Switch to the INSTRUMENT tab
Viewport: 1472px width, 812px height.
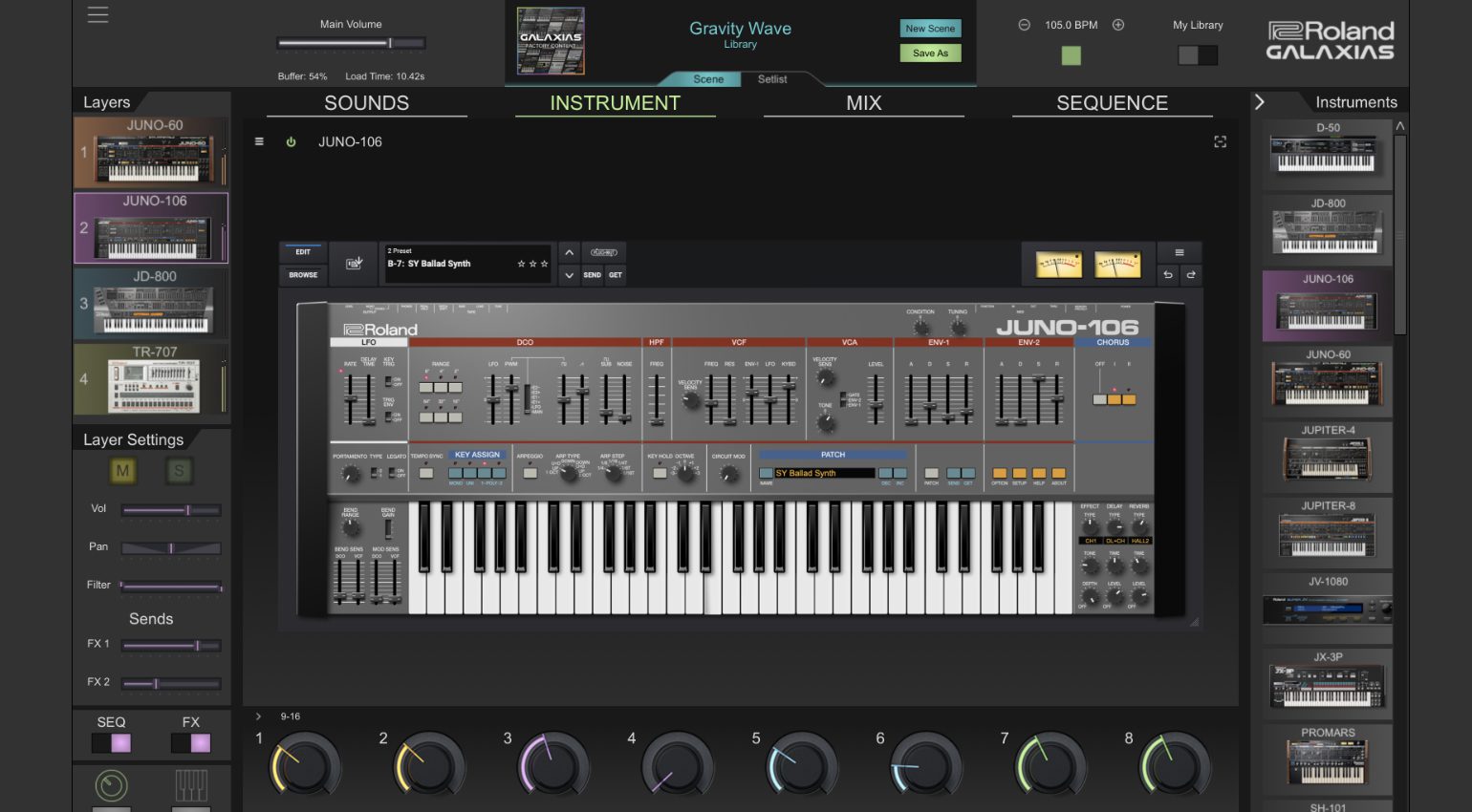tap(615, 103)
